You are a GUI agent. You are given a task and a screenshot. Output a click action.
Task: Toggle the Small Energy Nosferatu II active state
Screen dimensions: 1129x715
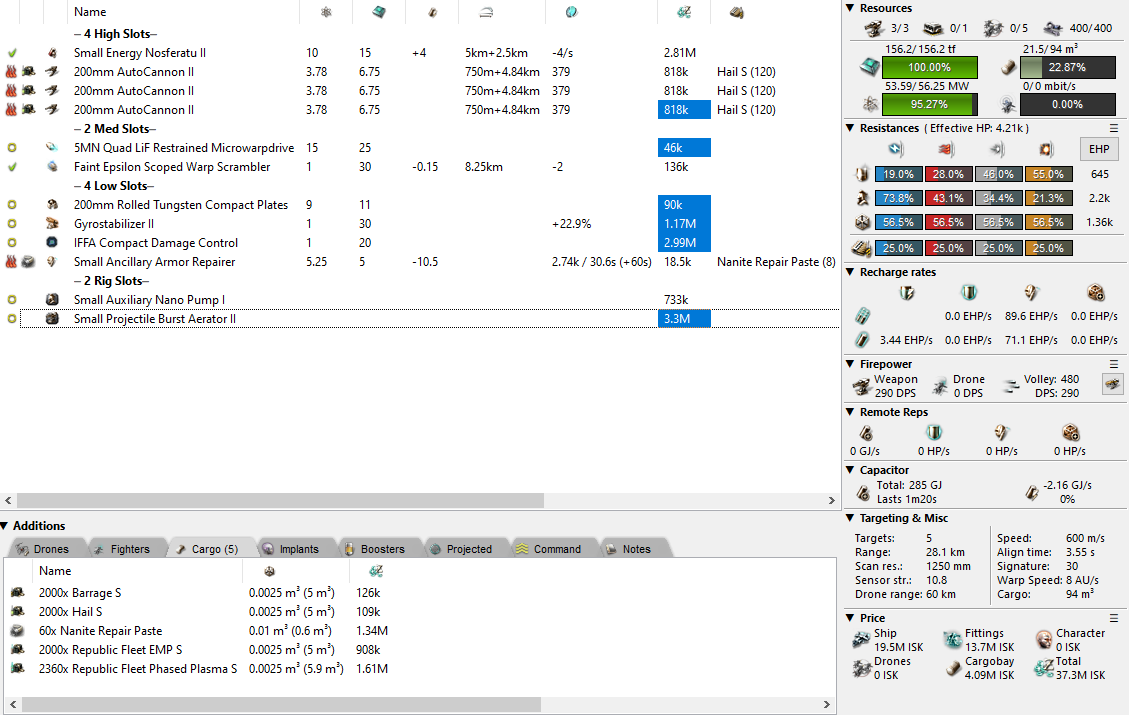pyautogui.click(x=12, y=53)
